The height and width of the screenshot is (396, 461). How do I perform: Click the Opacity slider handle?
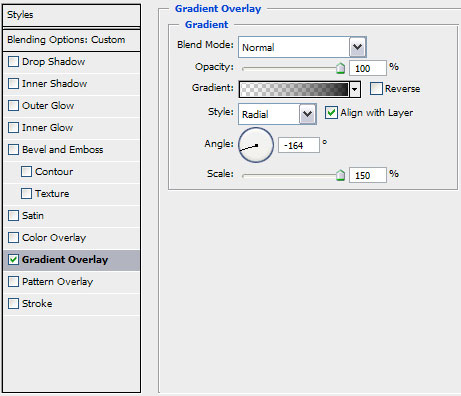click(340, 68)
